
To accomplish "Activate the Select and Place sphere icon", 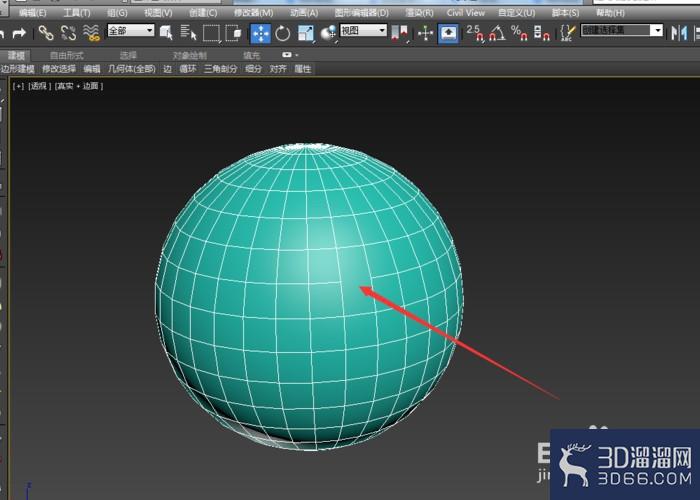I will point(329,33).
